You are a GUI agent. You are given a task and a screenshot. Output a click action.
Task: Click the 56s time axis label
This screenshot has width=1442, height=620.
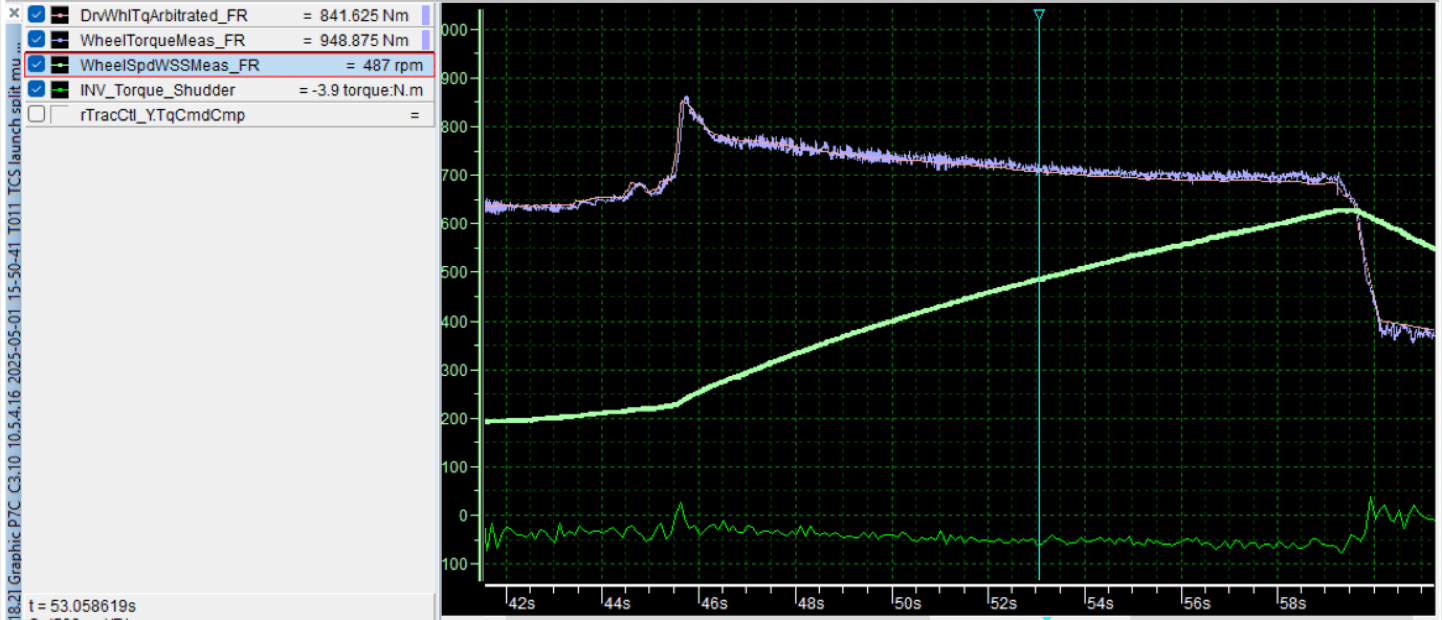coord(1198,605)
